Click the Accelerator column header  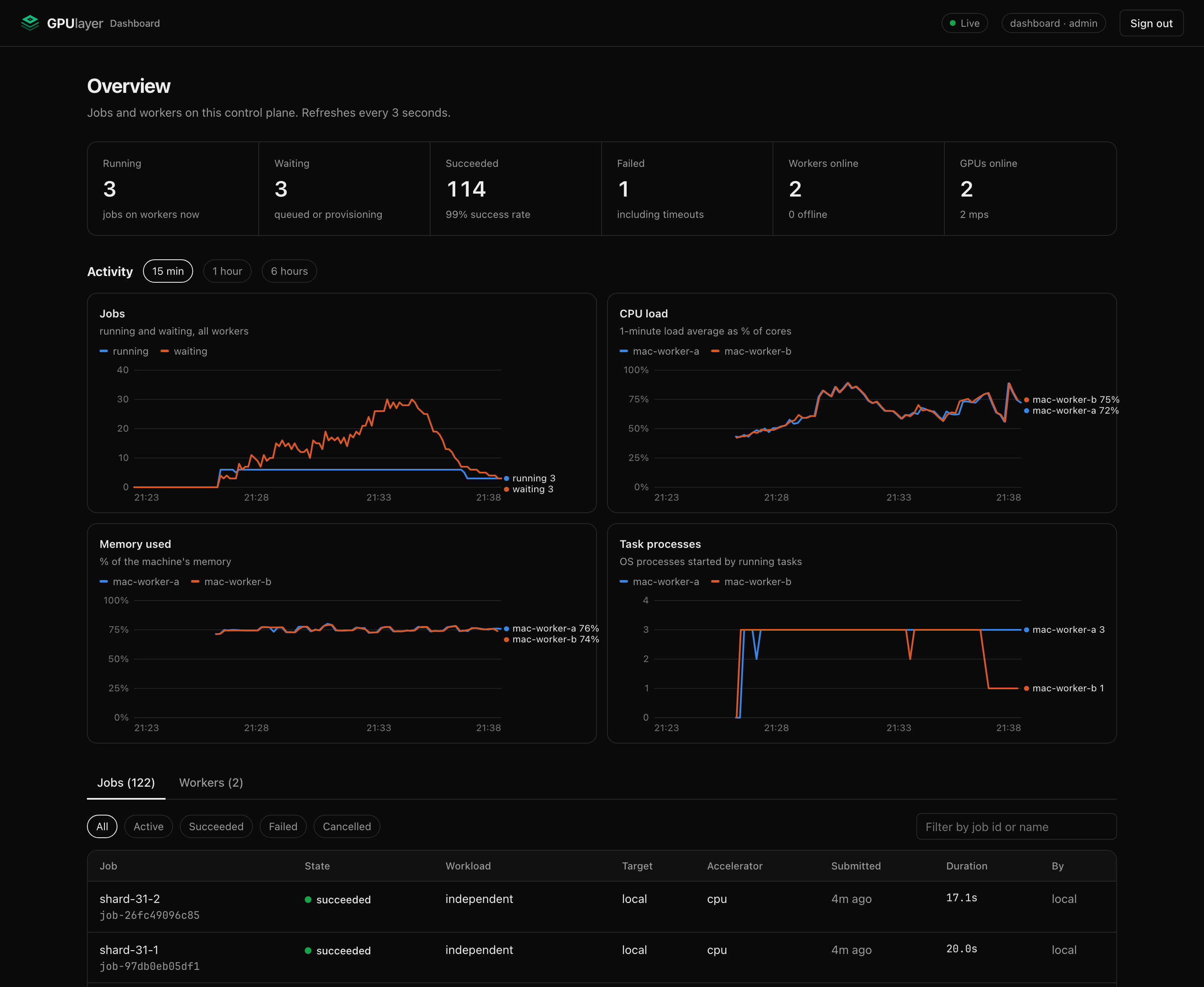[x=735, y=866]
